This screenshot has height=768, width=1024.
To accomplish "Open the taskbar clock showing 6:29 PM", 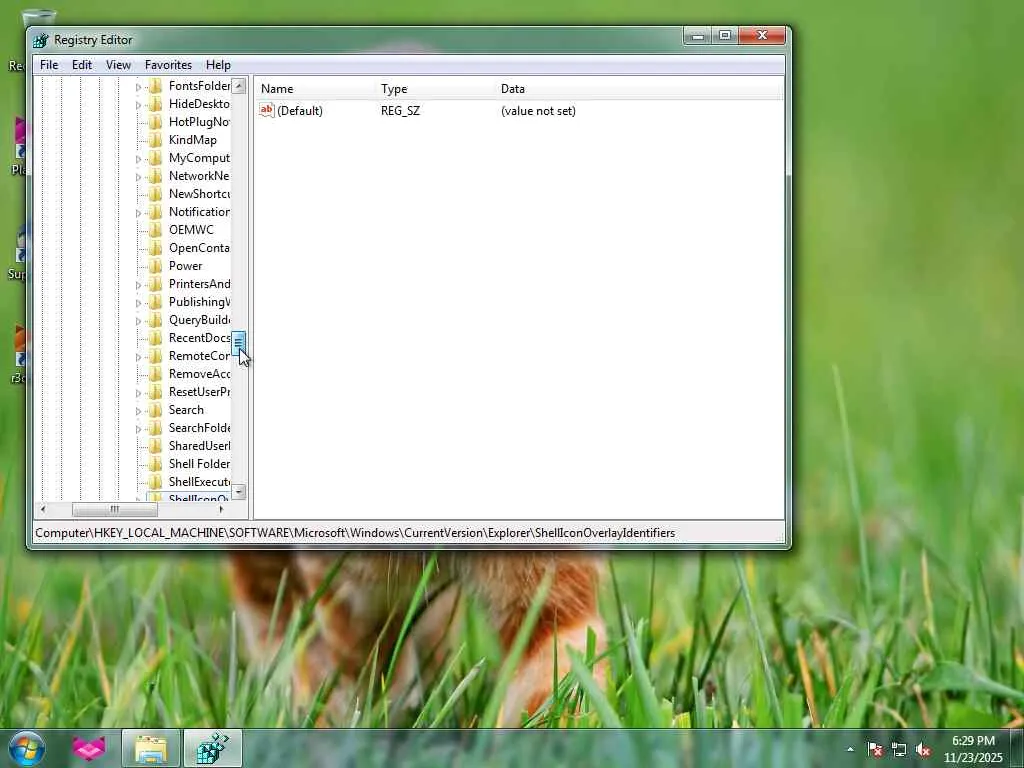I will point(973,749).
